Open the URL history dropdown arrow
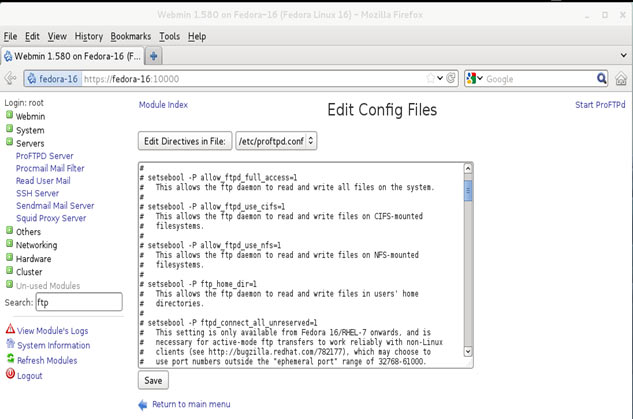This screenshot has height=419, width=633. coord(440,78)
